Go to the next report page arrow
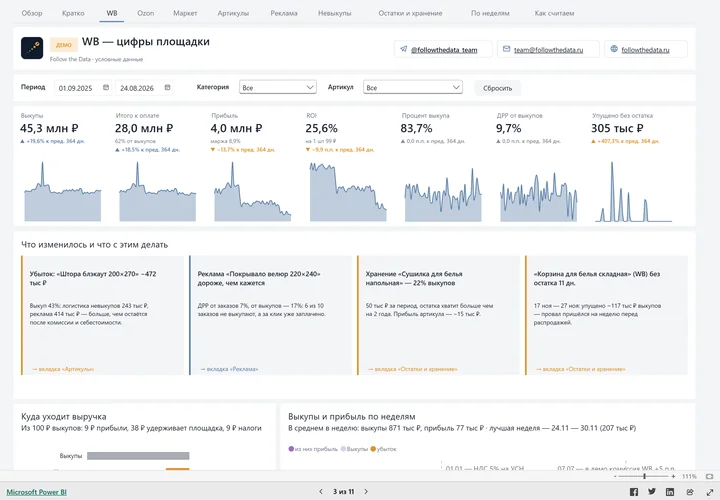Image resolution: width=720 pixels, height=500 pixels. (366, 491)
